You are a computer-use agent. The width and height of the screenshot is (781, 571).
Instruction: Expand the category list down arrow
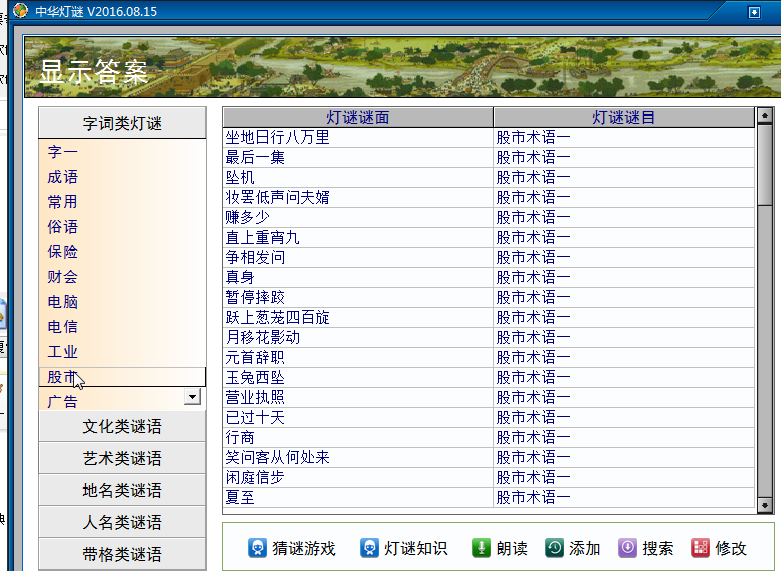tap(192, 397)
